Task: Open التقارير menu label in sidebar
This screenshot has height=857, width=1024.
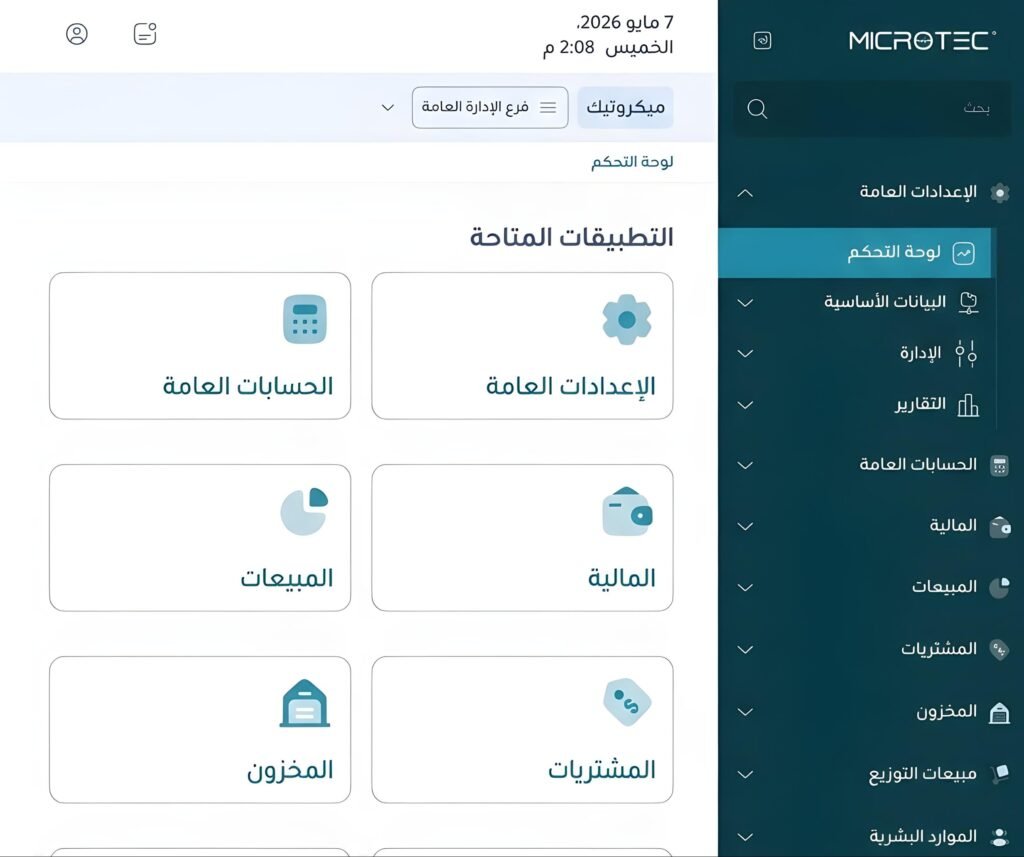Action: [920, 404]
